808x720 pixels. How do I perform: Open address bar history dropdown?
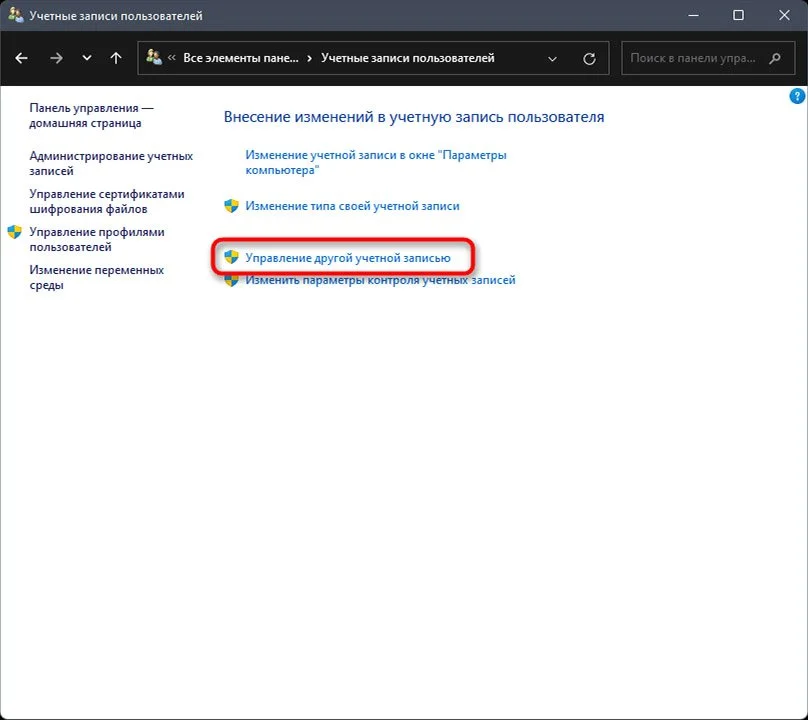[552, 59]
